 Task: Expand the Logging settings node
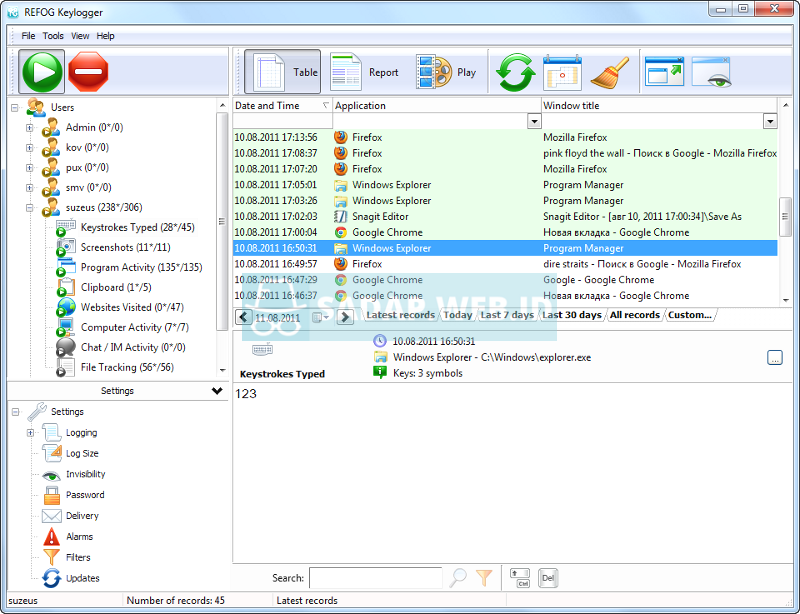coord(30,433)
